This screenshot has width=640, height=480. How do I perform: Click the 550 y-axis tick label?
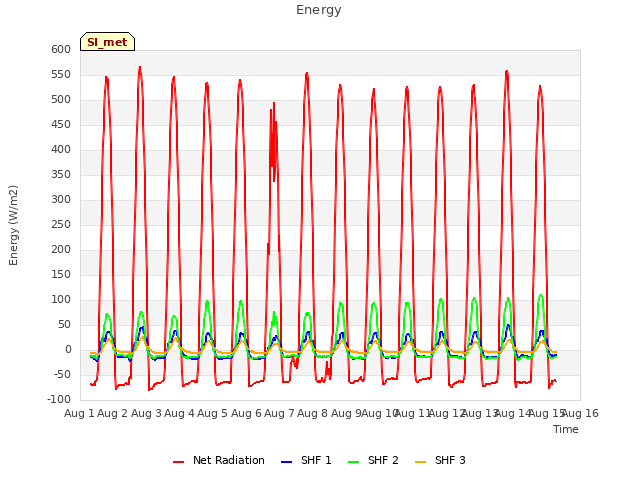(61, 75)
